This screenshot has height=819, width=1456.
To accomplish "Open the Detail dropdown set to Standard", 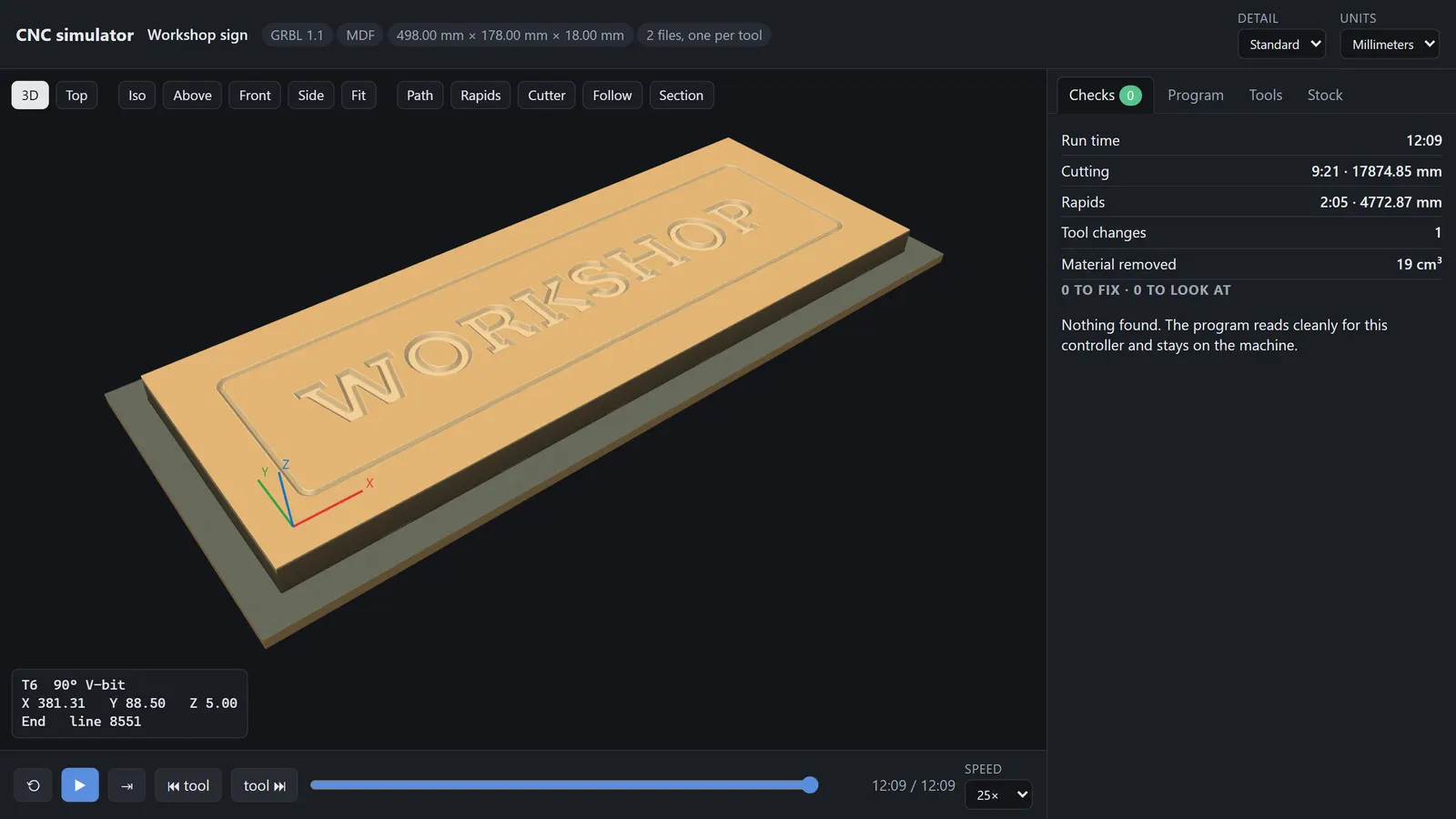I will point(1281,44).
